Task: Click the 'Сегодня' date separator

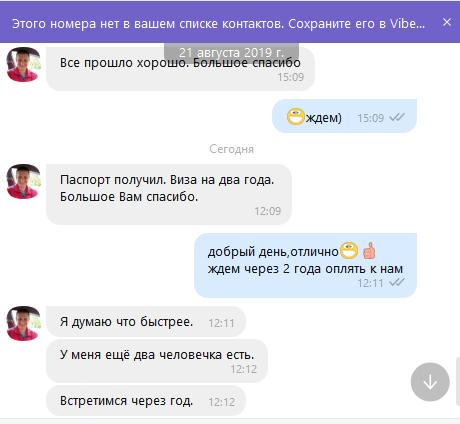Action: pos(231,149)
